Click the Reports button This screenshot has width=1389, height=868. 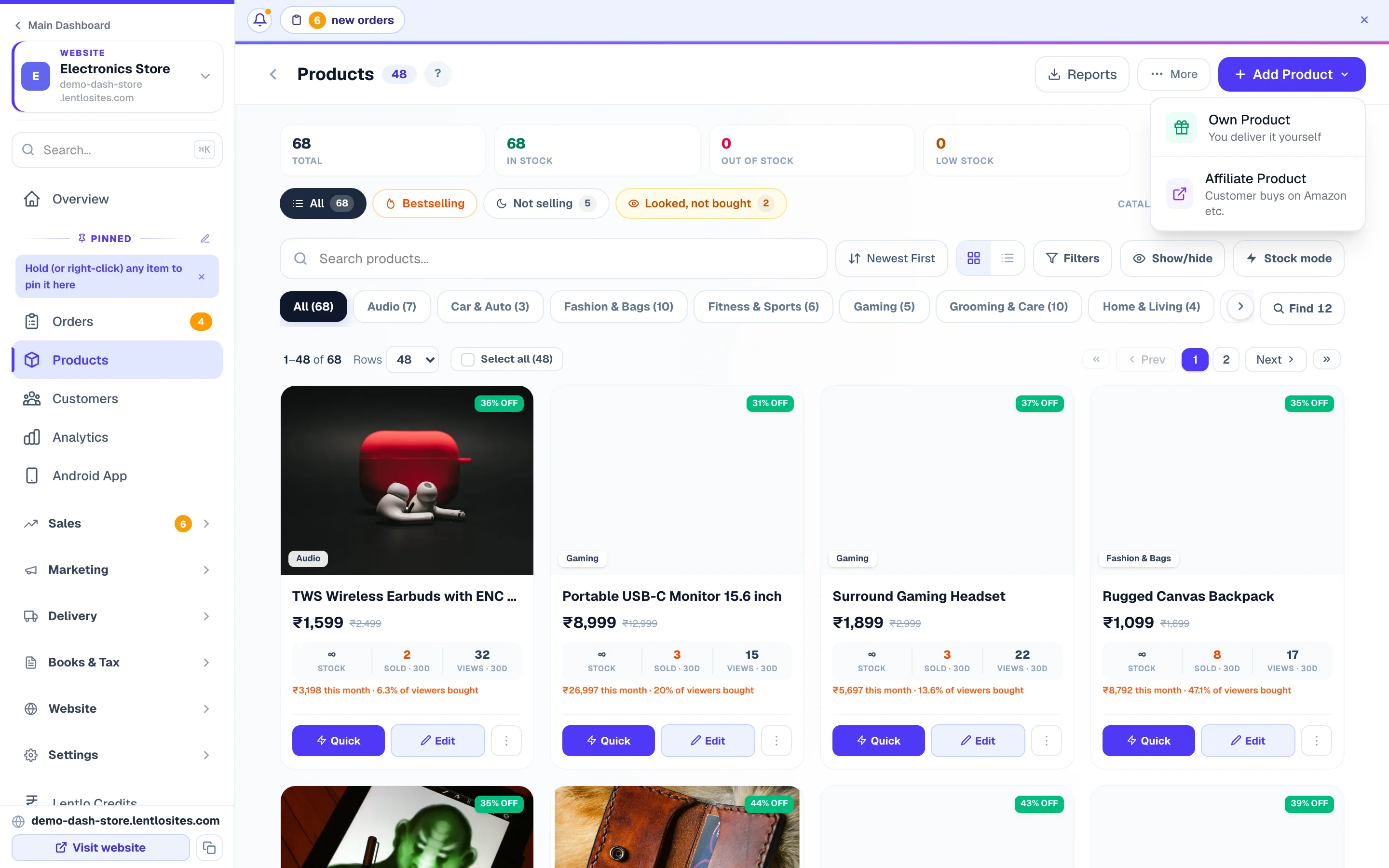pyautogui.click(x=1082, y=74)
